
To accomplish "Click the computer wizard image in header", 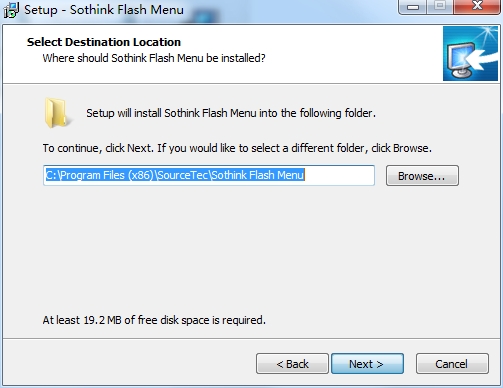I will [470, 53].
